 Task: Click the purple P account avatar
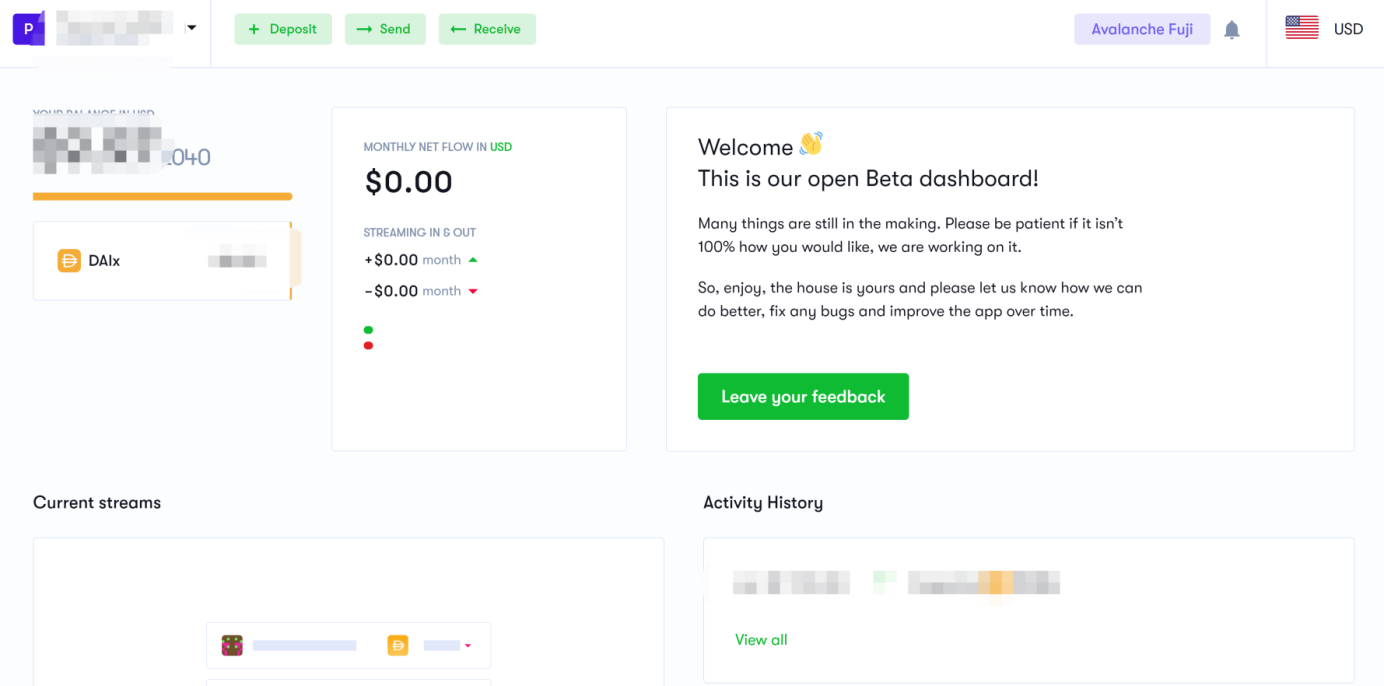click(28, 29)
